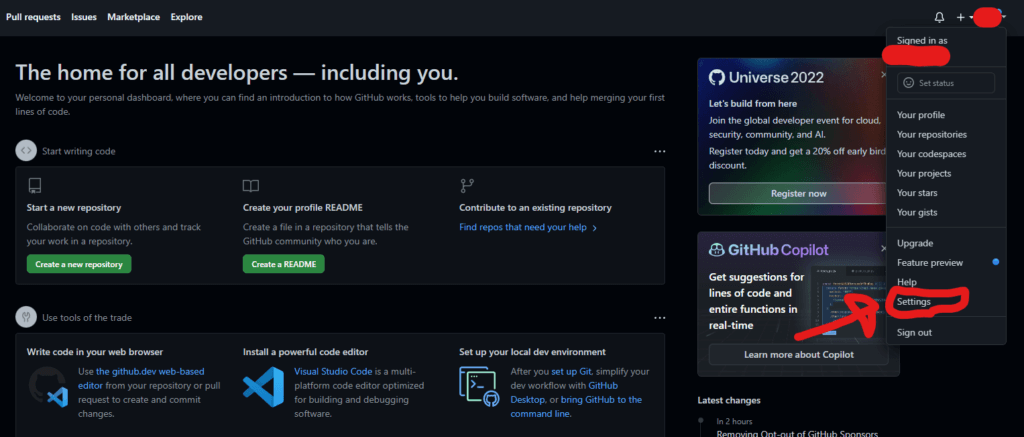Click the Write code in your web browser title
Viewport: 1024px width, 437px height.
click(95, 352)
